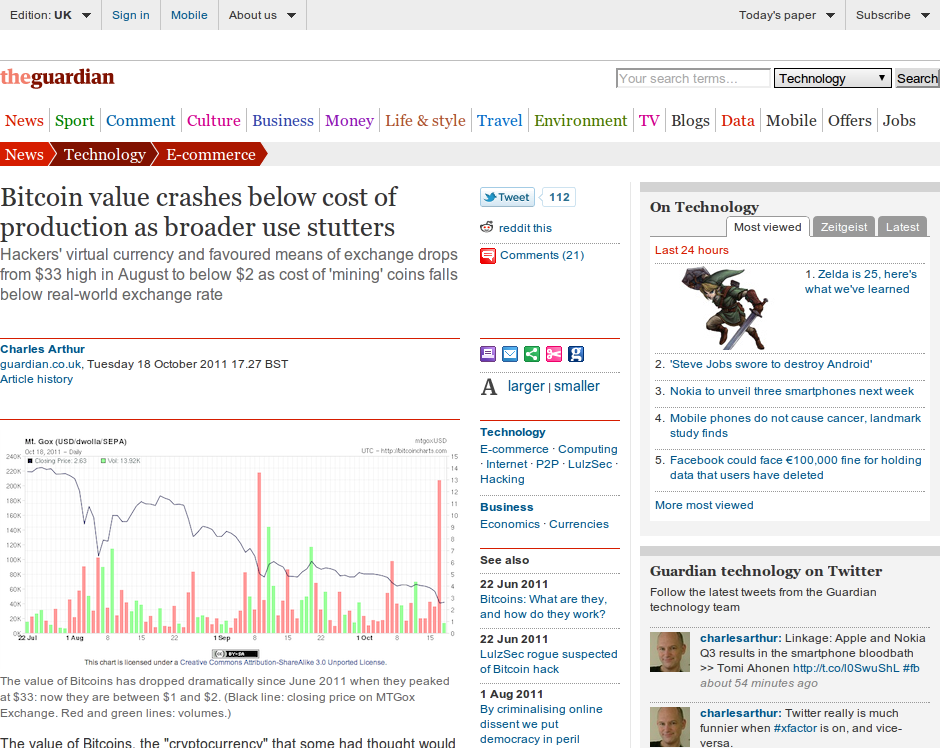This screenshot has width=940, height=748.
Task: Click the blue email envelope icon
Action: [x=510, y=354]
